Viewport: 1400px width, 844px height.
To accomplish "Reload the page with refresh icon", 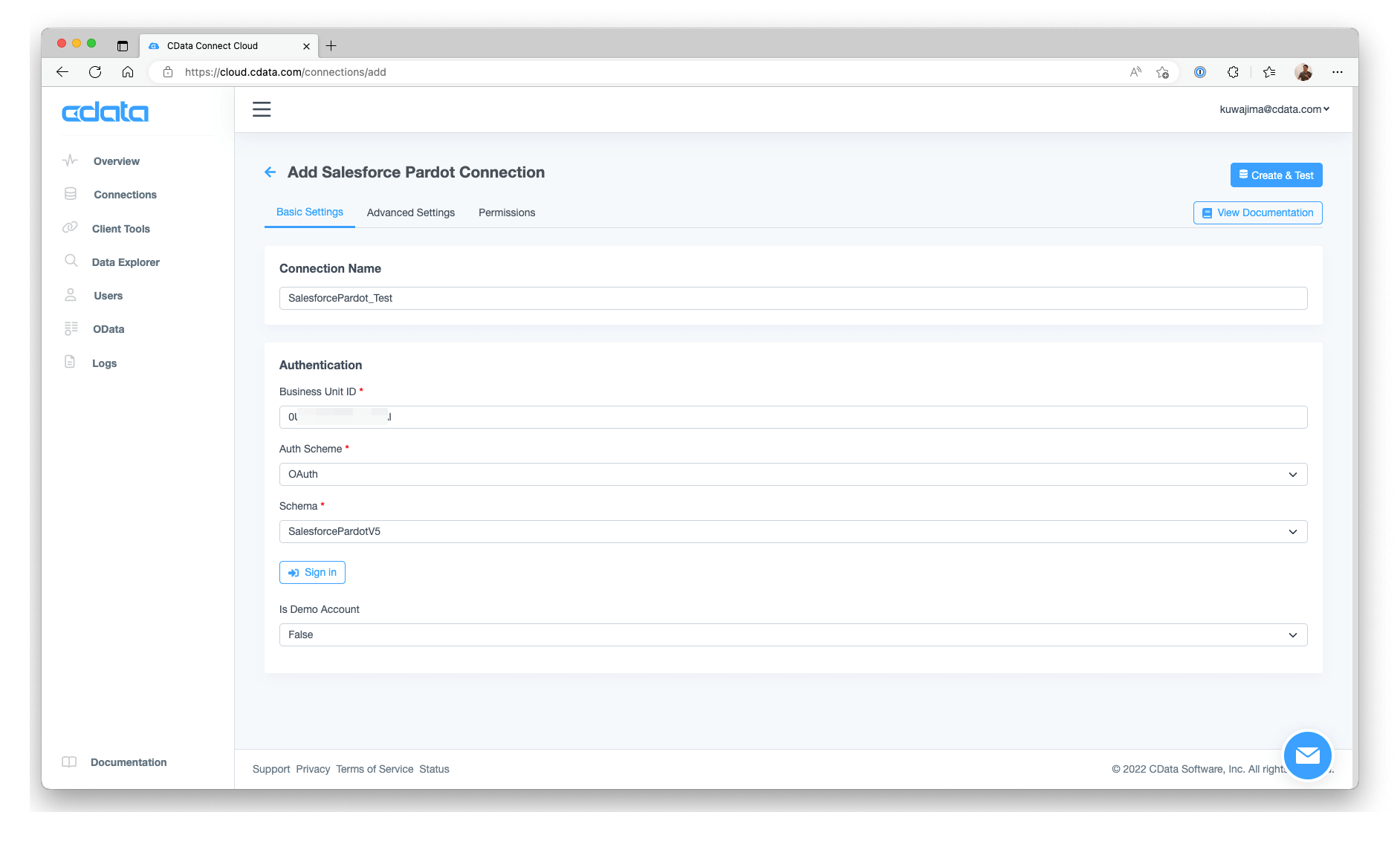I will 95,72.
